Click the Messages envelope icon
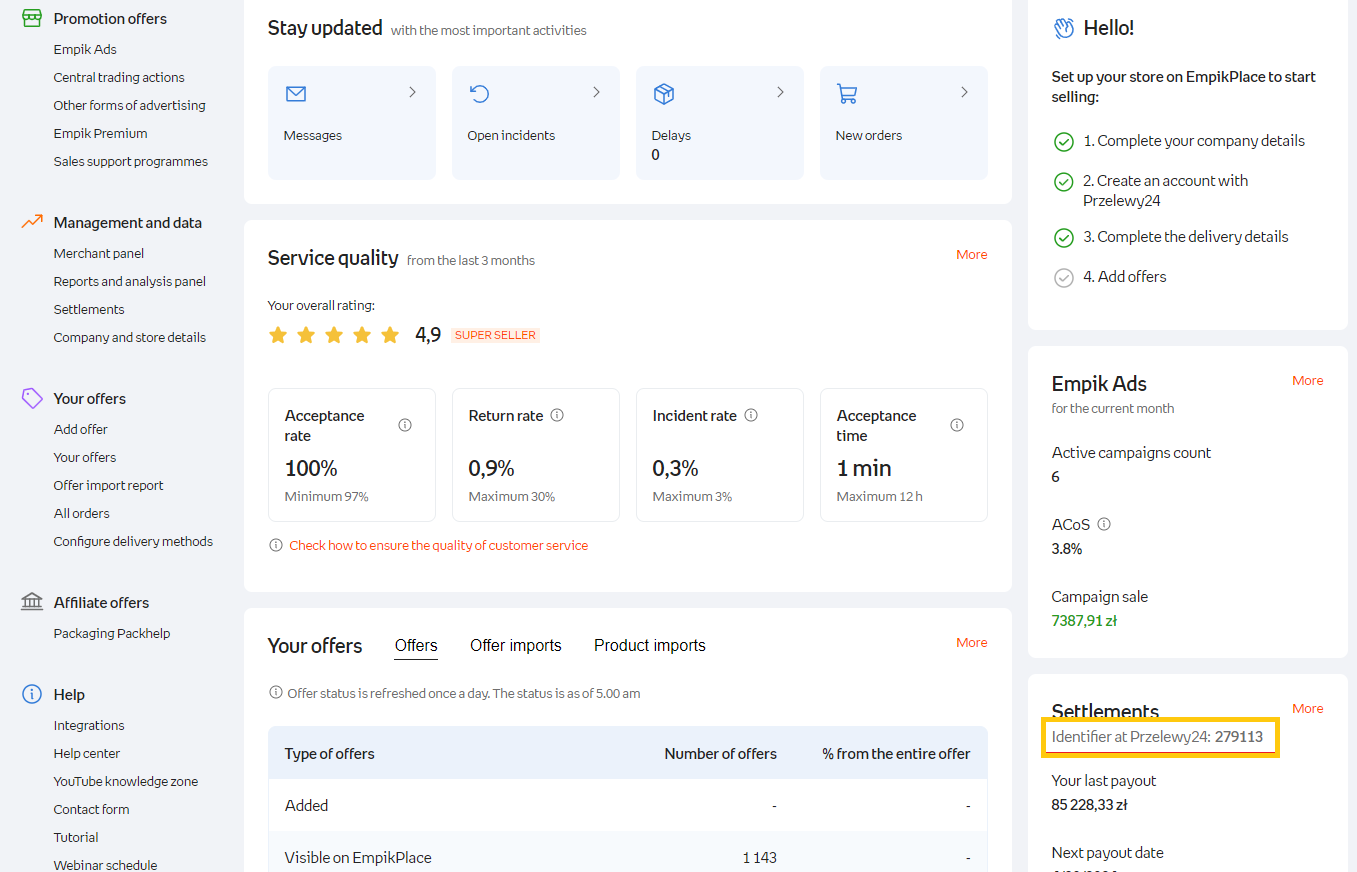Viewport: 1357px width, 872px height. [x=295, y=94]
